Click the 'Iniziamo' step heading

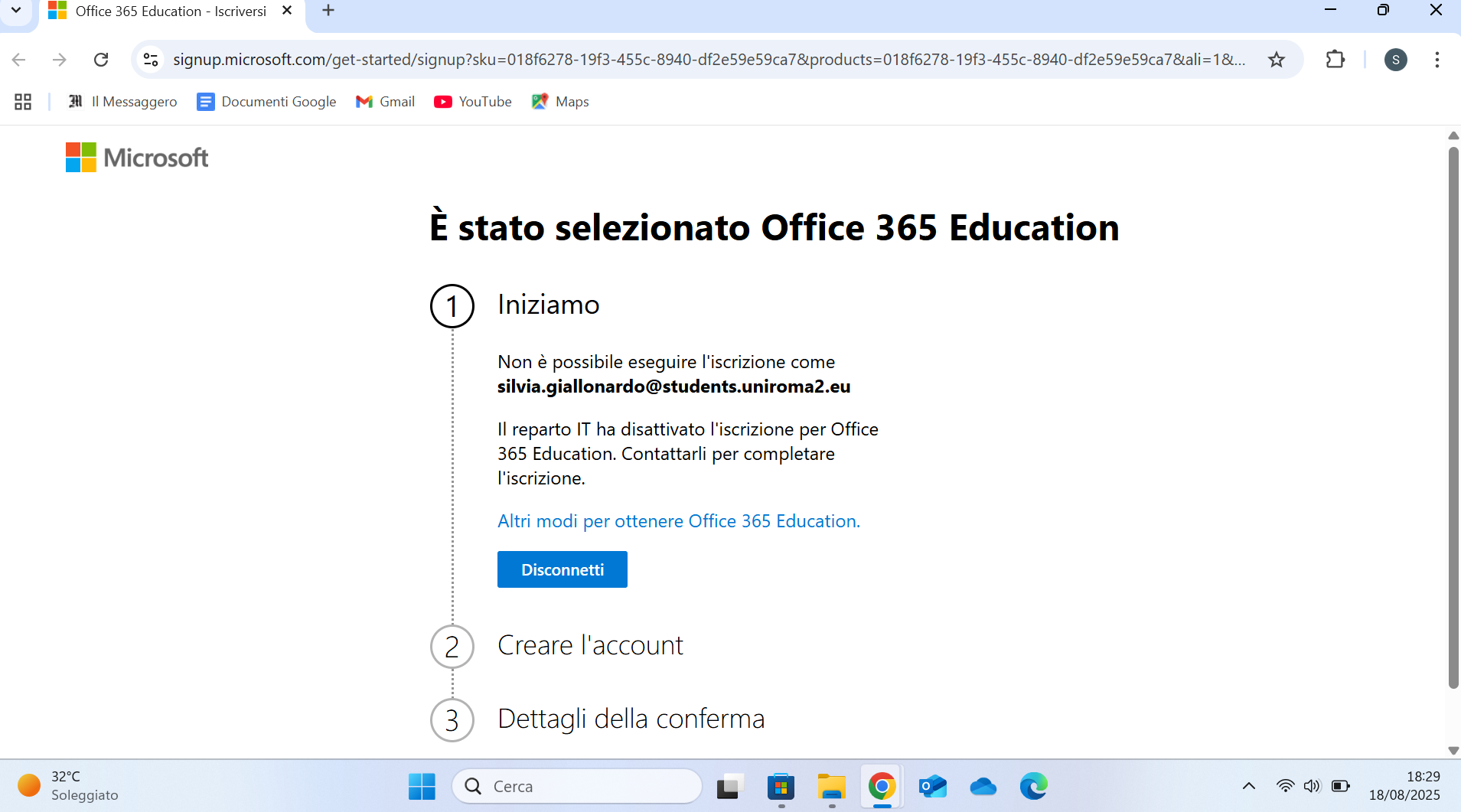click(x=549, y=305)
